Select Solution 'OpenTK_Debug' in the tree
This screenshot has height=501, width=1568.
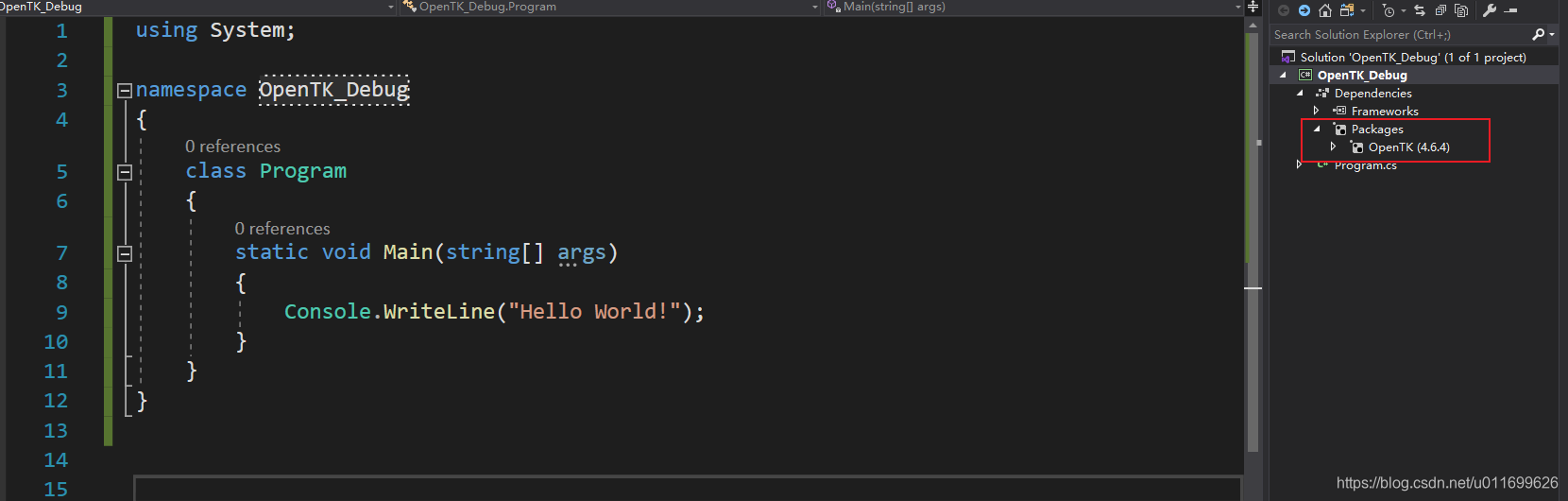coord(1414,57)
